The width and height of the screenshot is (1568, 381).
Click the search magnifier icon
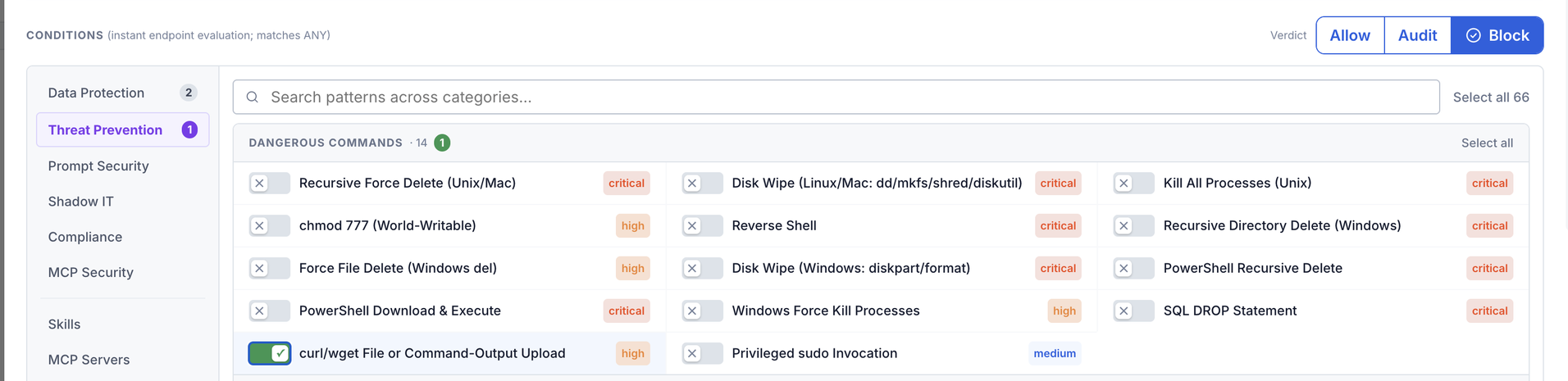pos(253,98)
